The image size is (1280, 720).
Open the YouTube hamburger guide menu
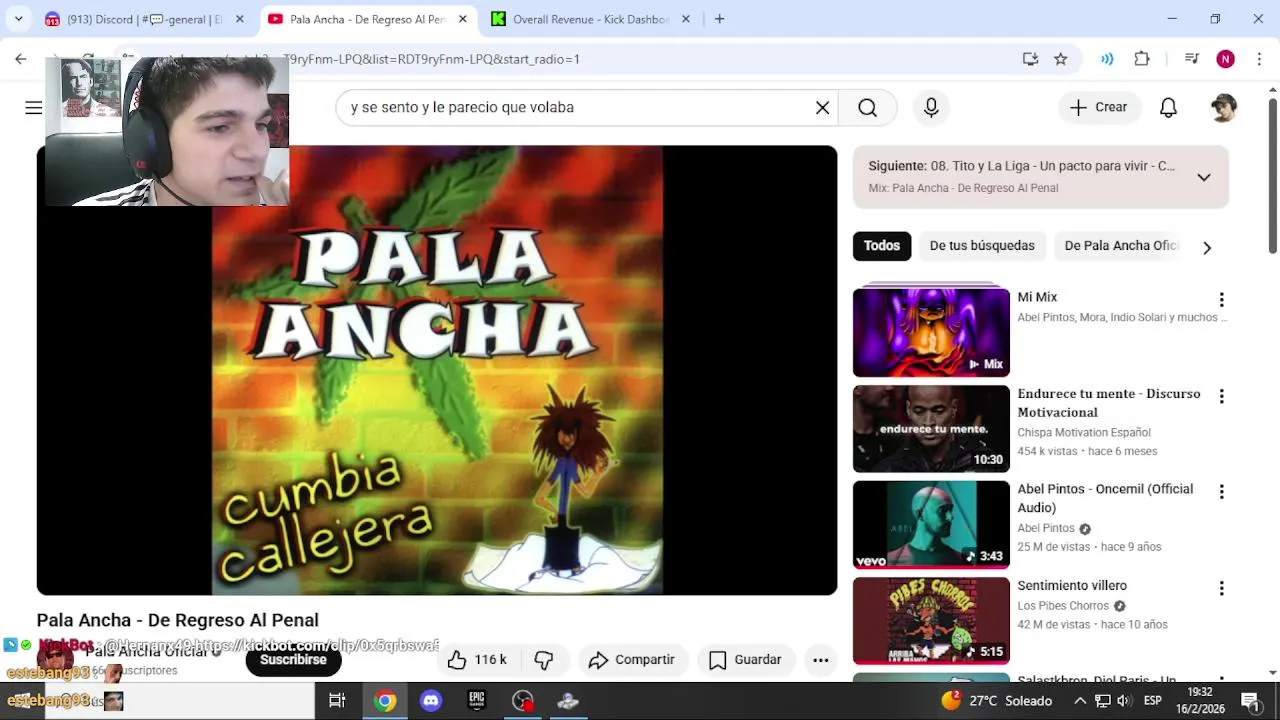tap(33, 108)
